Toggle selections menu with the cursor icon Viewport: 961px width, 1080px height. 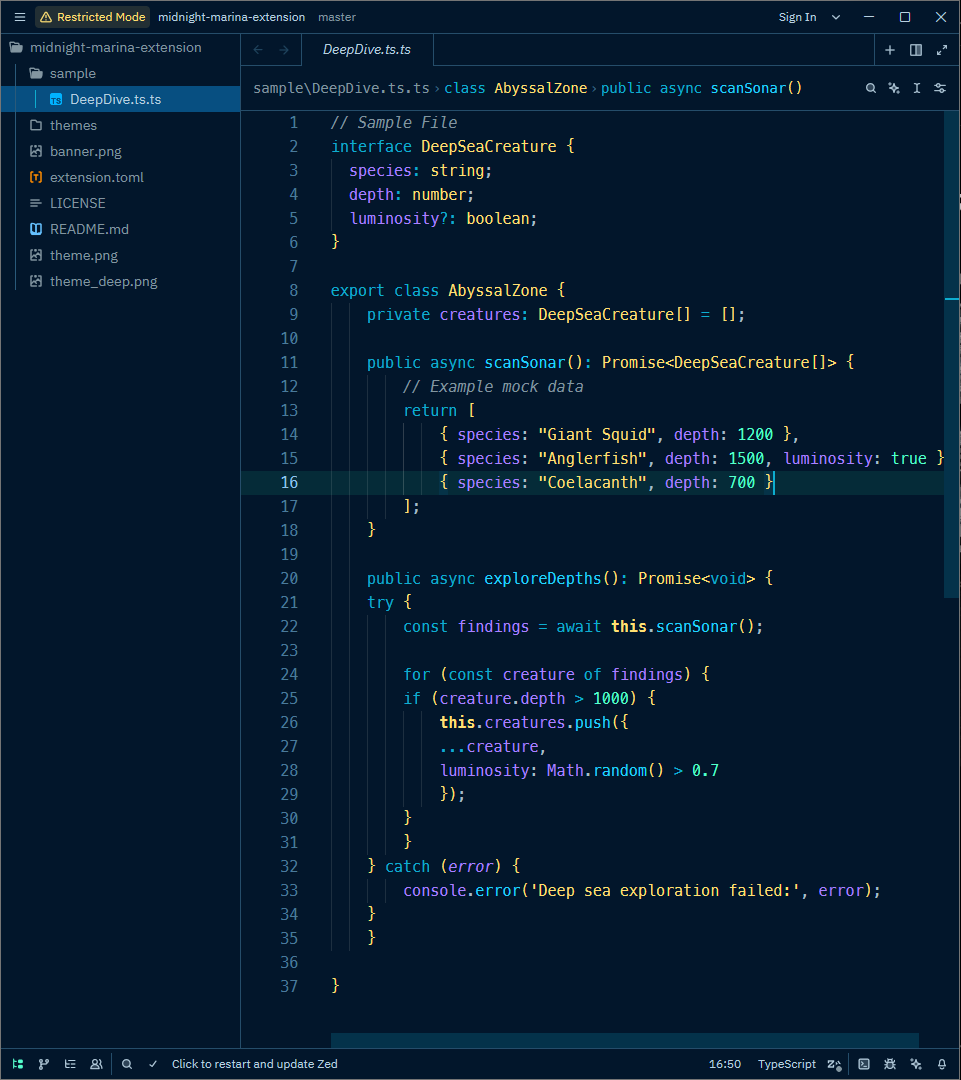tap(917, 88)
